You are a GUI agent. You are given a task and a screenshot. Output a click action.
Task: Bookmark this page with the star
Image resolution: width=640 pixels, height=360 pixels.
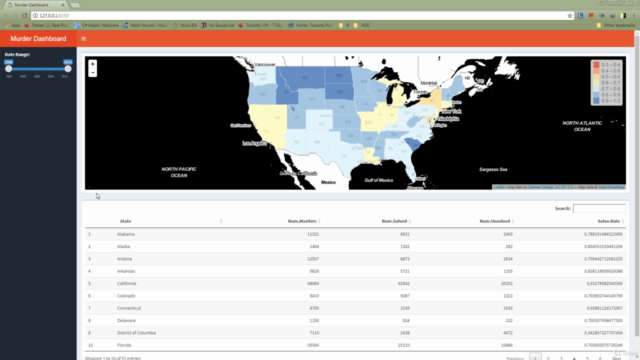click(x=570, y=16)
